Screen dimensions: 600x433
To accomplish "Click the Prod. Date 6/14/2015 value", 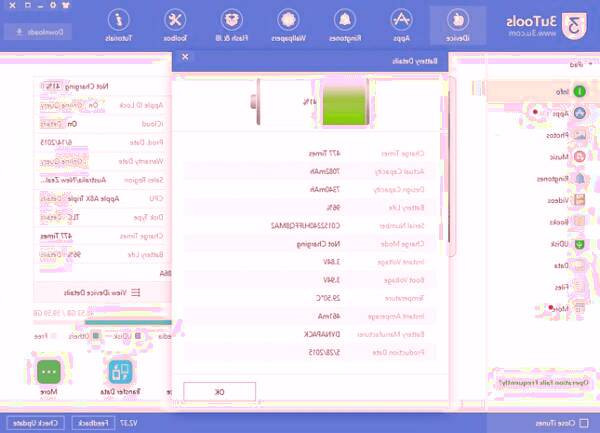I will point(56,142).
